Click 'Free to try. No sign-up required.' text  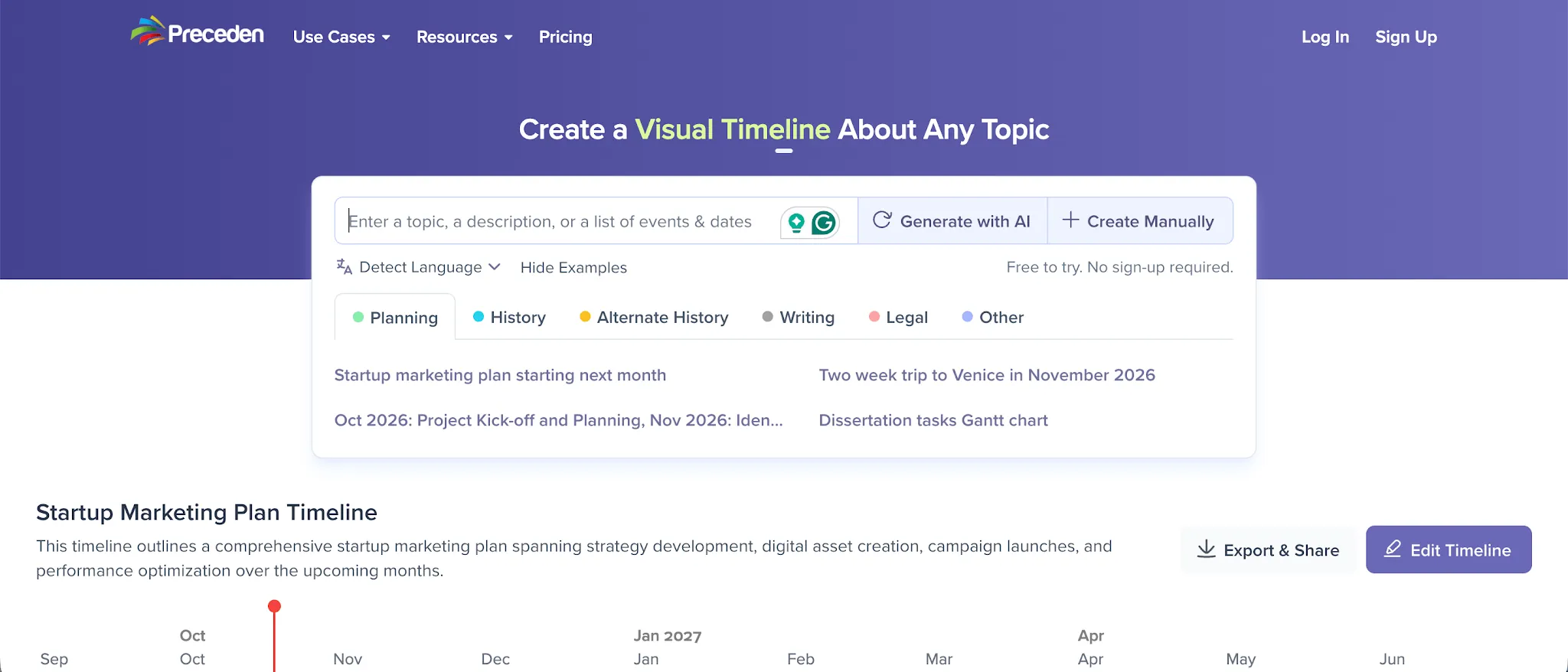click(x=1119, y=267)
